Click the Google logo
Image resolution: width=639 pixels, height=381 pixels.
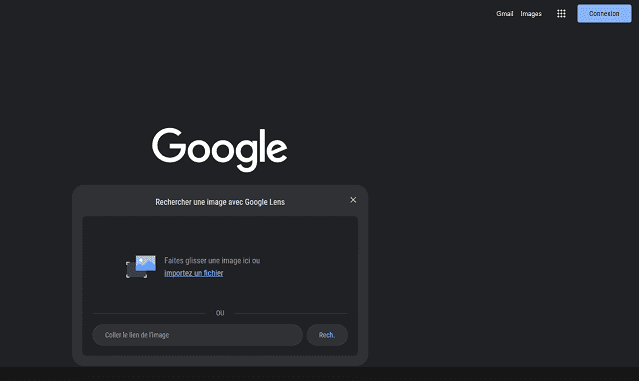point(220,150)
